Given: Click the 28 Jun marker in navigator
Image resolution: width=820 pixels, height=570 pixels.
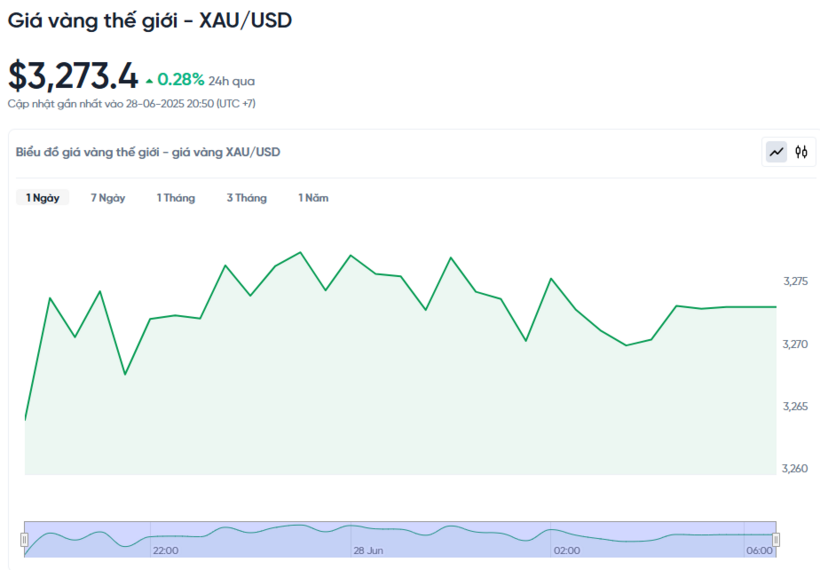Looking at the screenshot, I should point(368,551).
